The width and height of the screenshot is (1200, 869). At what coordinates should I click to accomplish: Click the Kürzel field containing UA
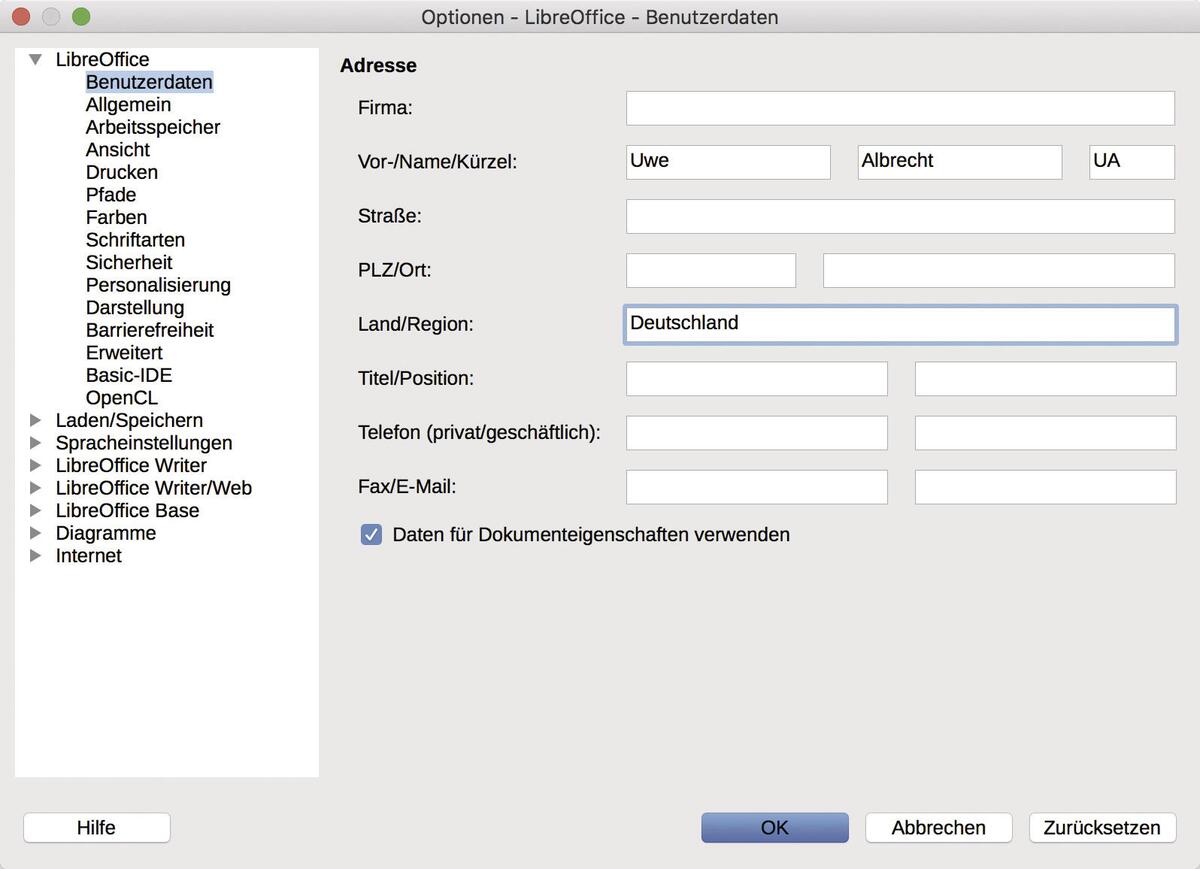tap(1131, 162)
